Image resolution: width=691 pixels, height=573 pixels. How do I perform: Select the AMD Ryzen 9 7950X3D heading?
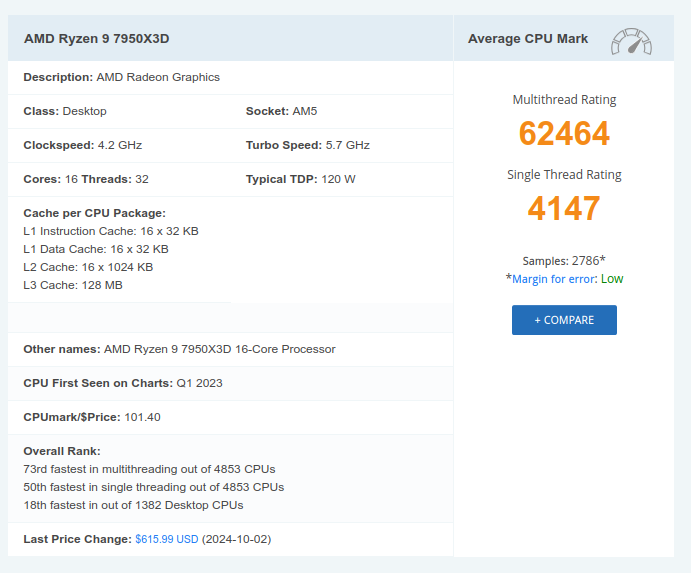pyautogui.click(x=97, y=39)
